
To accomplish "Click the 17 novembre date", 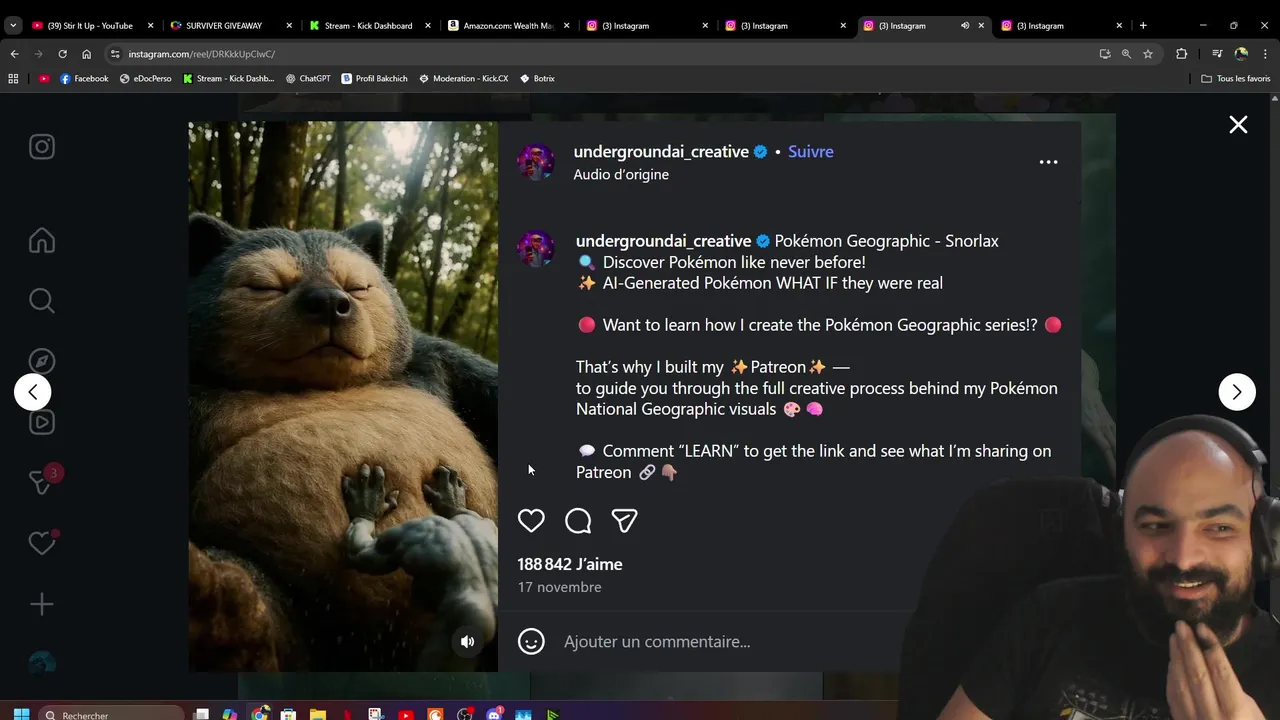I will coord(560,587).
